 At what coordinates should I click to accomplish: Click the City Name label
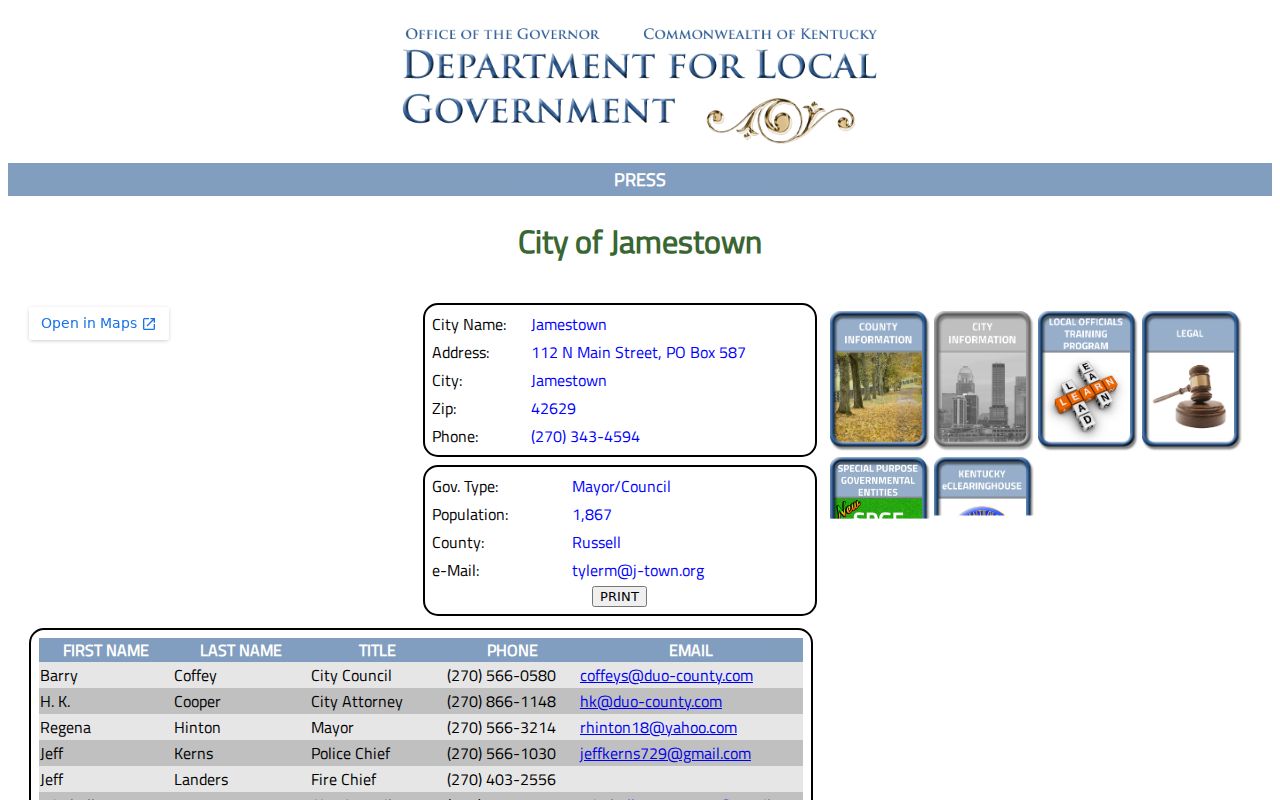(x=469, y=325)
